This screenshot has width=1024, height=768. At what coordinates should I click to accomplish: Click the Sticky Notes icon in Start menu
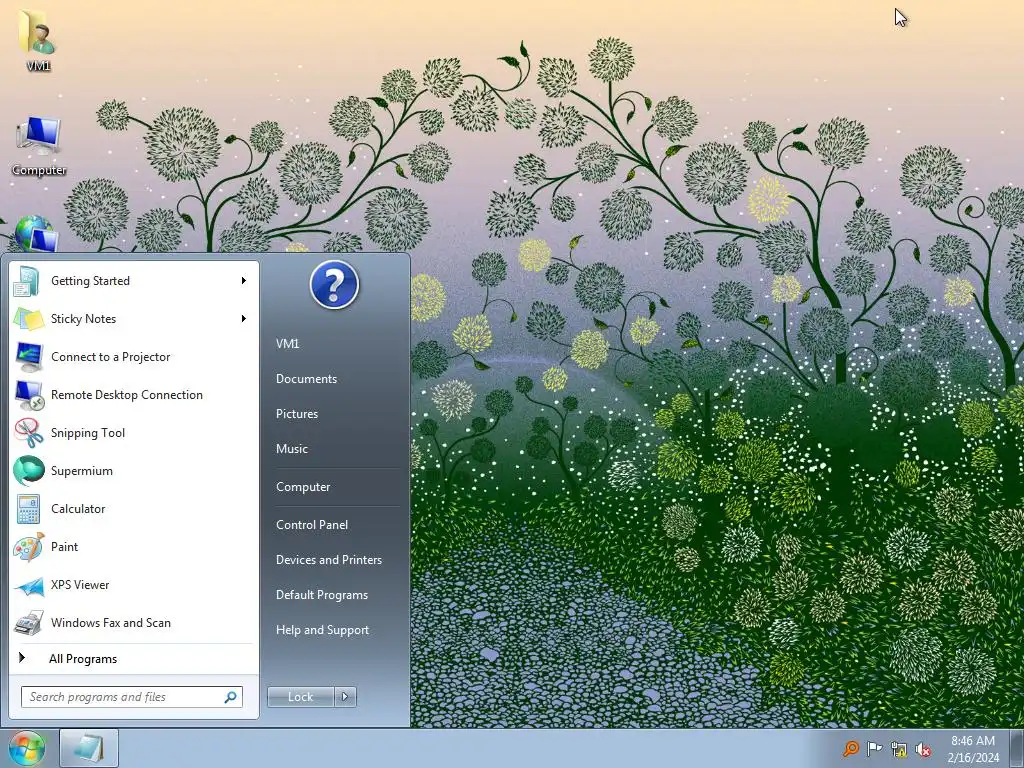(28, 319)
